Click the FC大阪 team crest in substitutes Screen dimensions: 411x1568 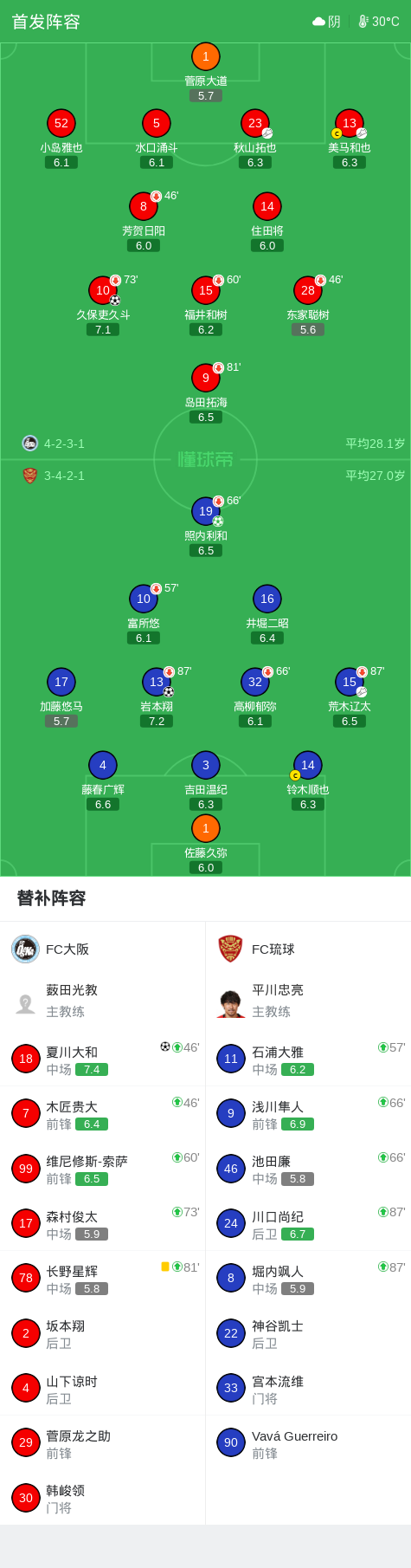(25, 949)
